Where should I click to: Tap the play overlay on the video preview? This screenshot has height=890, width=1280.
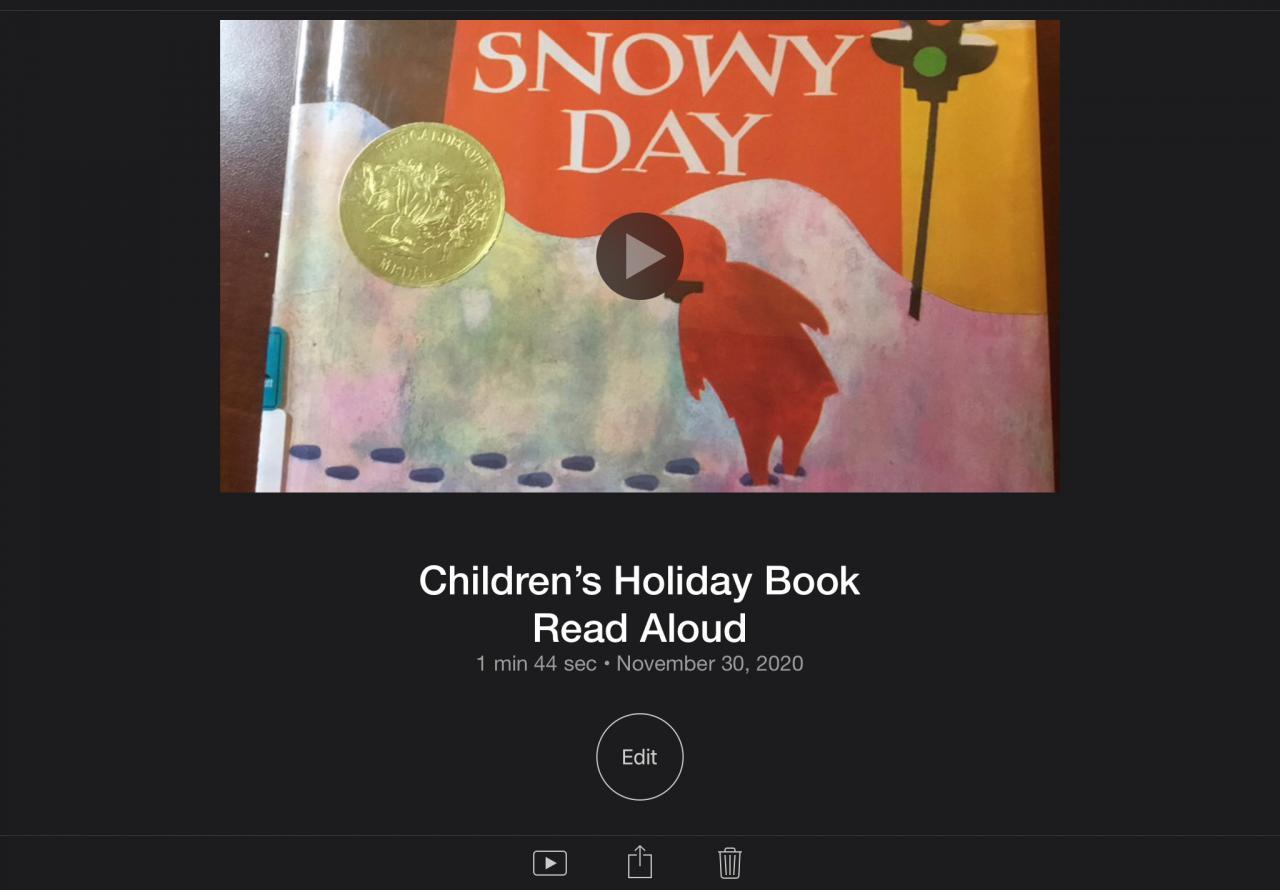(640, 256)
